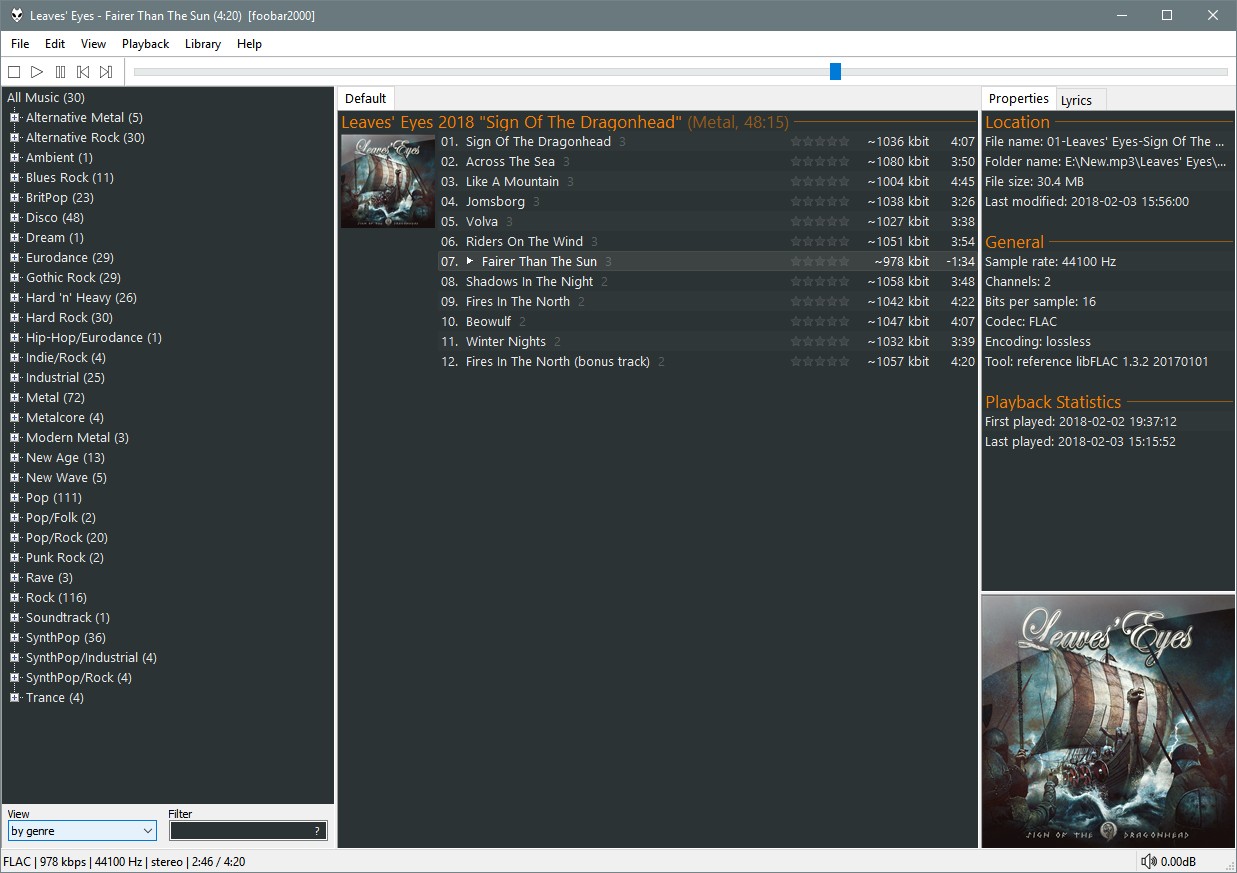1237x873 pixels.
Task: Click the large album art panel
Action: (x=1108, y=721)
